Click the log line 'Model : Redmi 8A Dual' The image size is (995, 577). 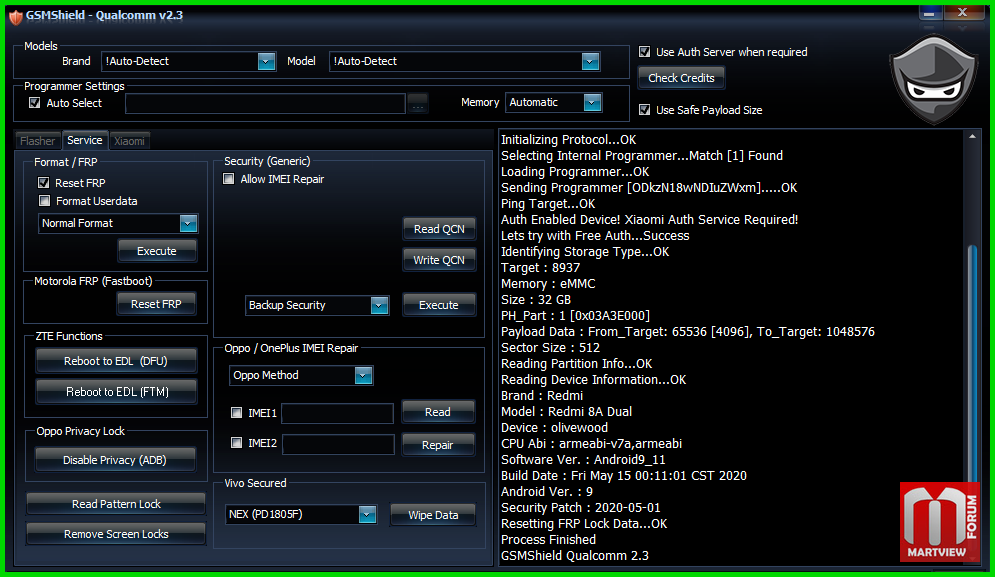567,411
